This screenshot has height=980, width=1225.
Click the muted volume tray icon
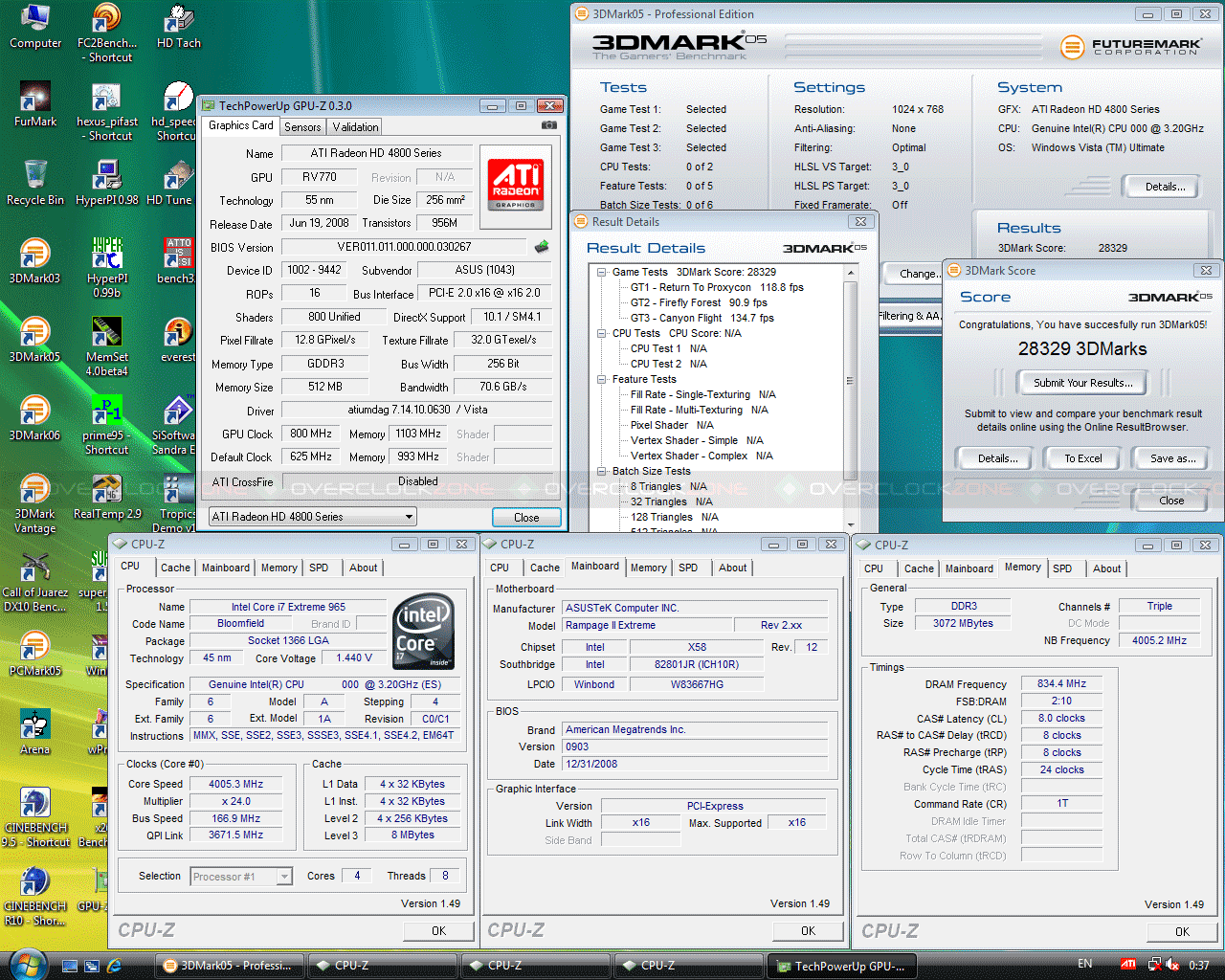(x=1171, y=965)
